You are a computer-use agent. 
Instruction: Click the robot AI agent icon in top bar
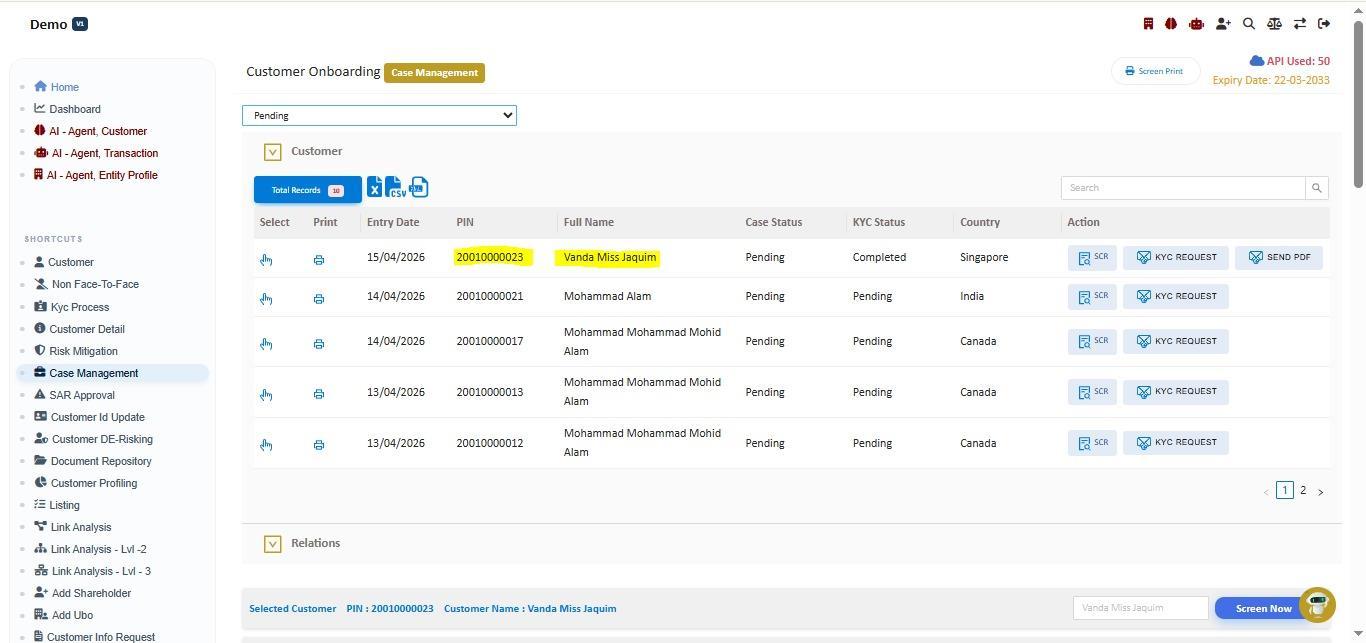[x=1196, y=24]
